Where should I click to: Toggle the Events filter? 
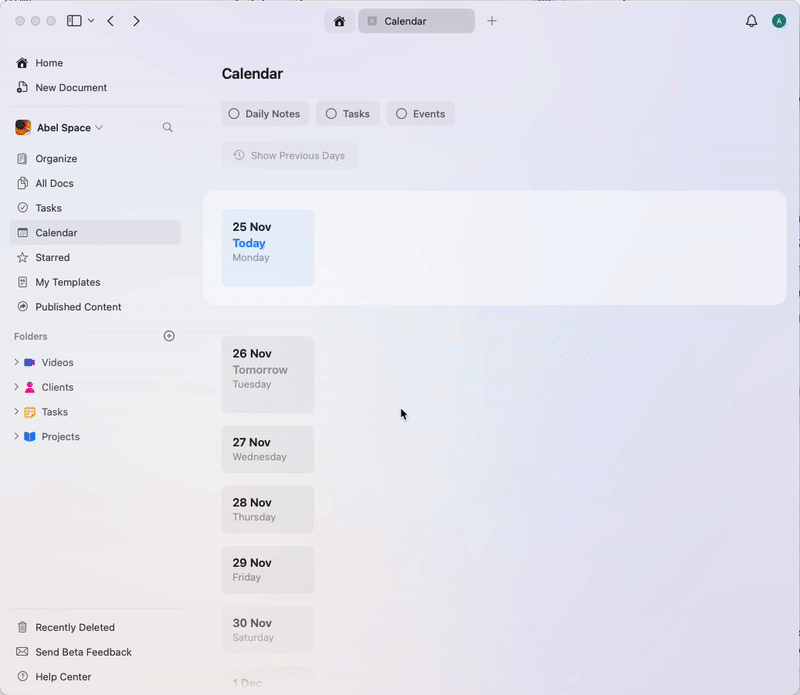(x=420, y=113)
